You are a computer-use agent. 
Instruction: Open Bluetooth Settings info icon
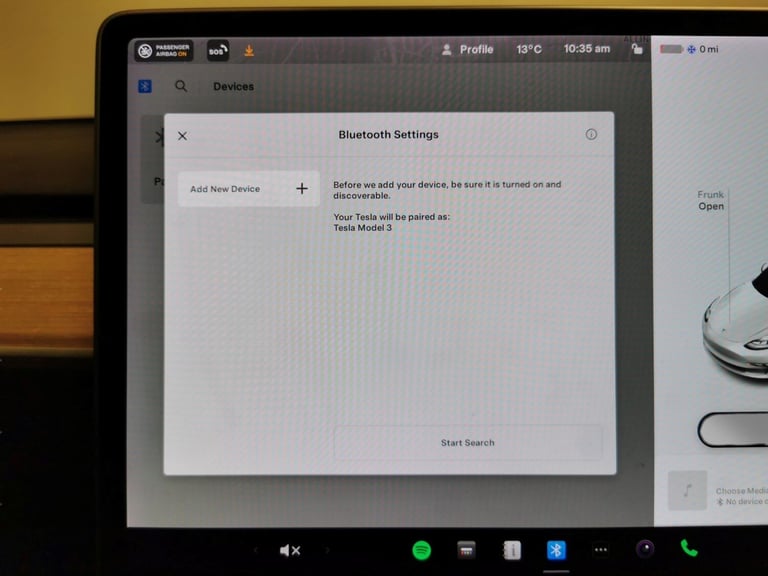coord(591,134)
